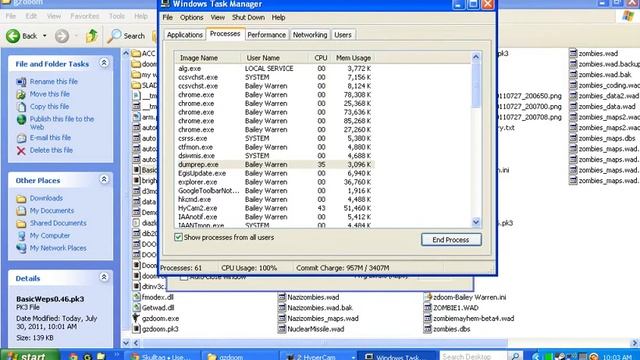Open My Network Places icon
The image size is (640, 360).
tap(21, 248)
